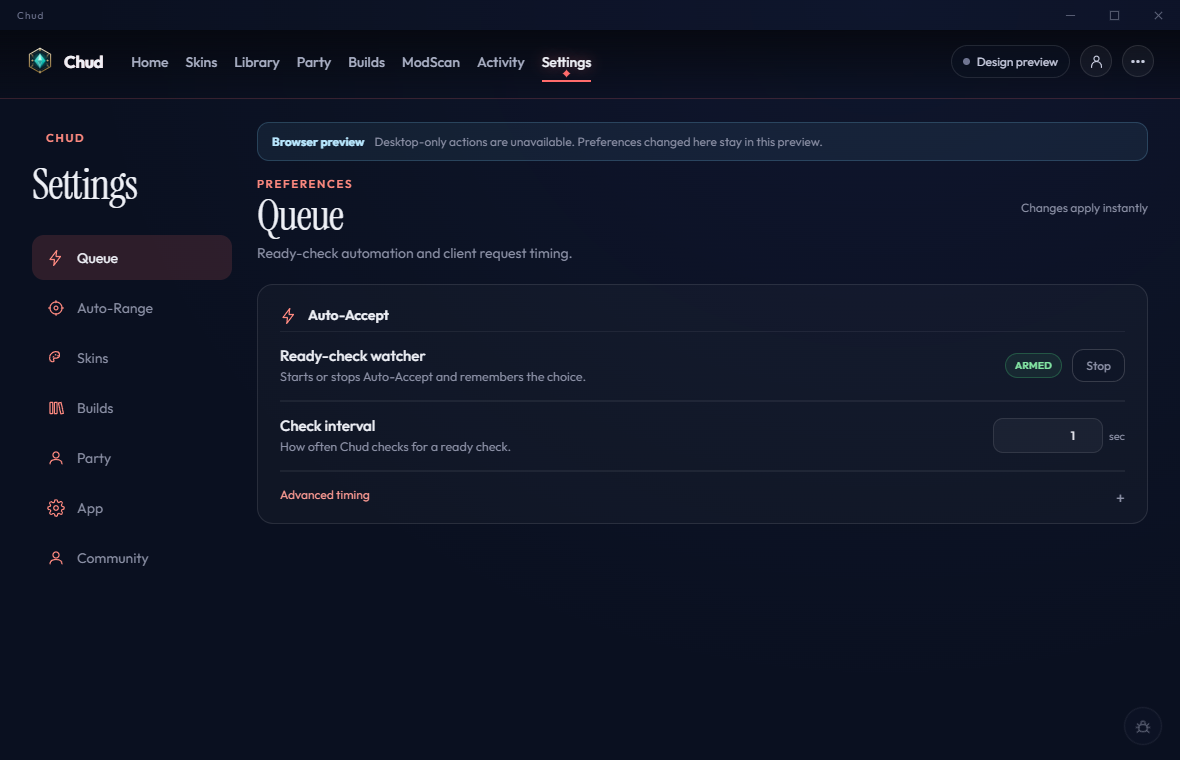Screen dimensions: 1180x760
Task: Click the 'Browser preview' banner label
Action: tap(318, 142)
